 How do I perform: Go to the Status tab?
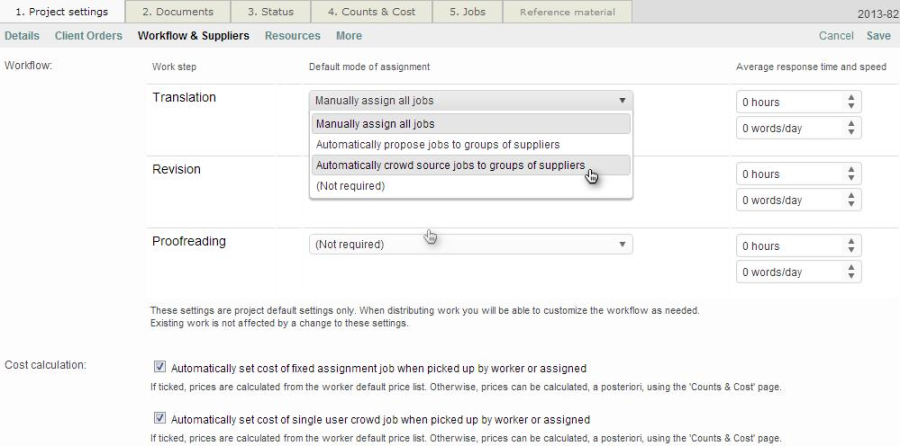click(271, 12)
